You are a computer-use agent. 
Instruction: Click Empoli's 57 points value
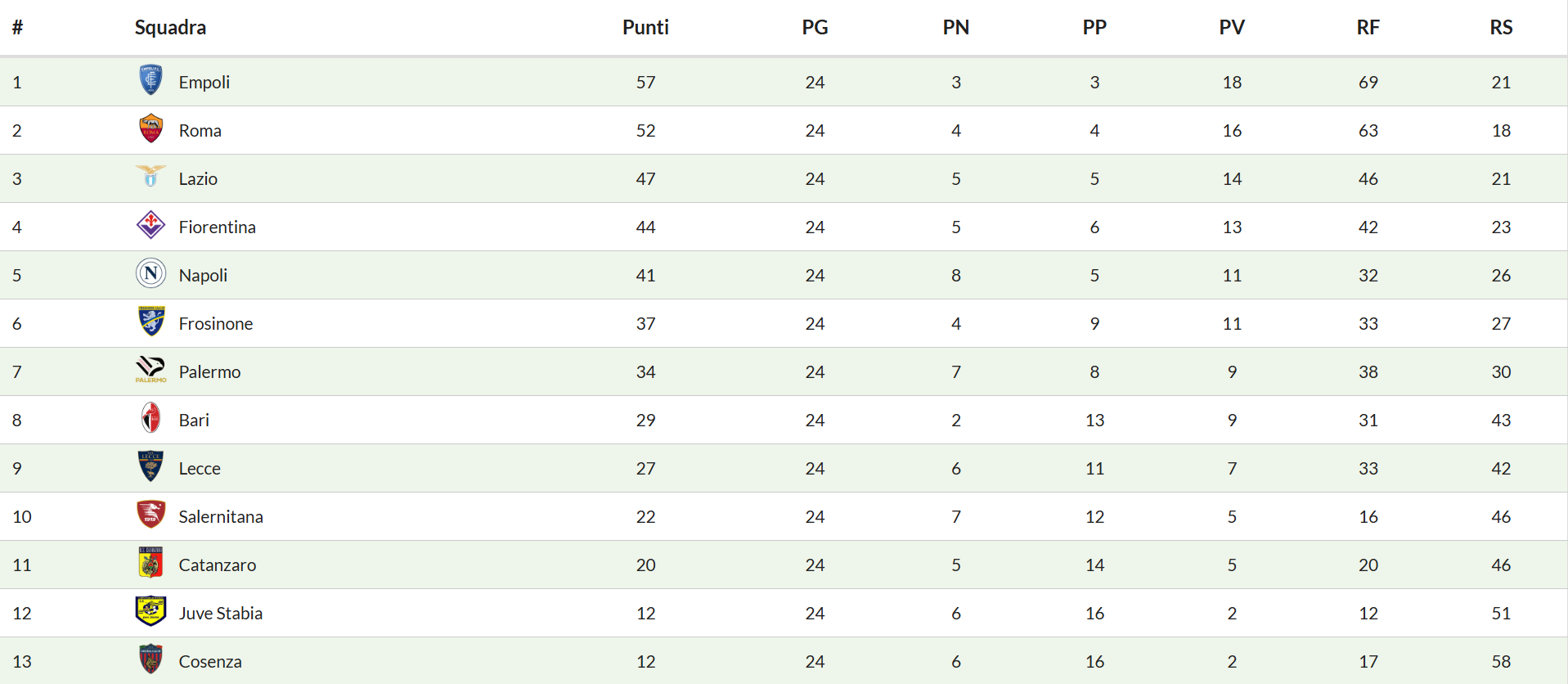[x=645, y=83]
